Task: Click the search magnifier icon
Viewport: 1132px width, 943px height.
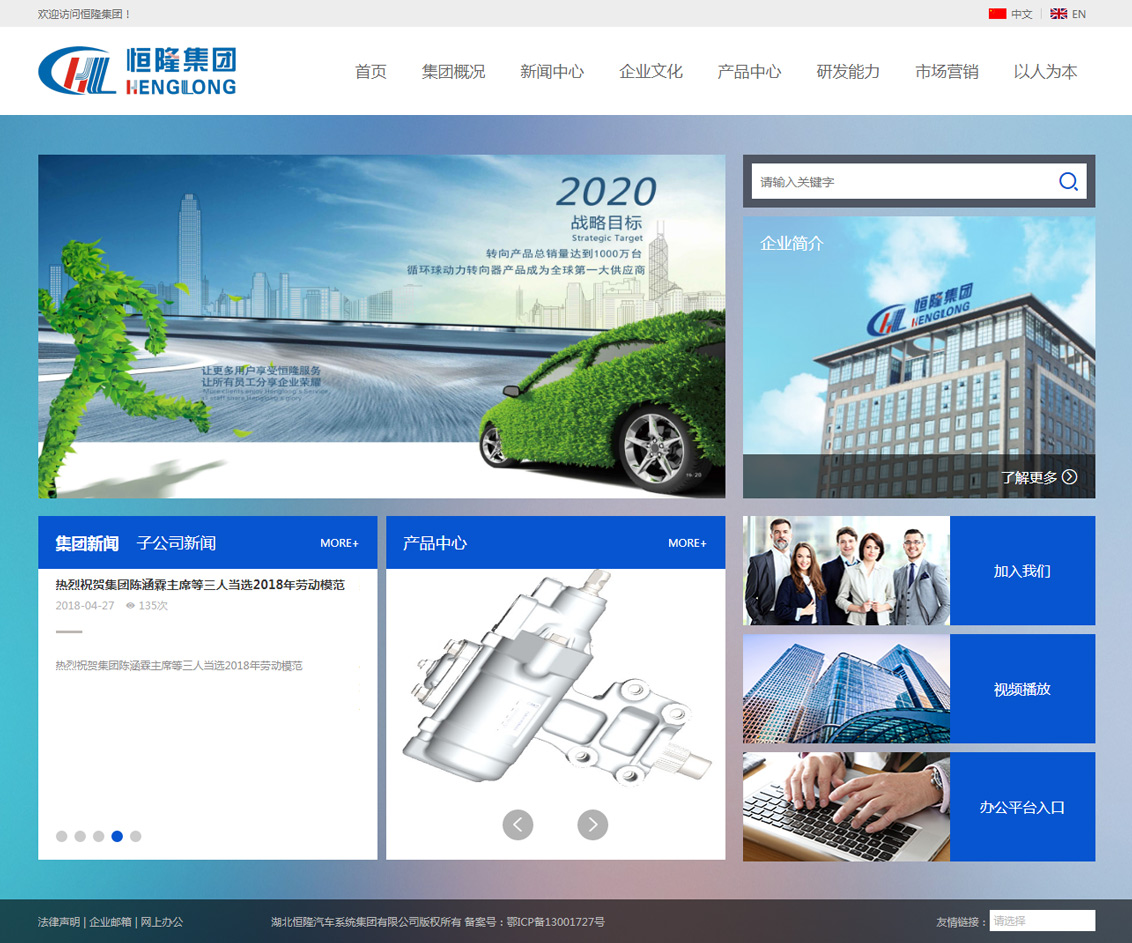Action: pyautogui.click(x=1068, y=181)
